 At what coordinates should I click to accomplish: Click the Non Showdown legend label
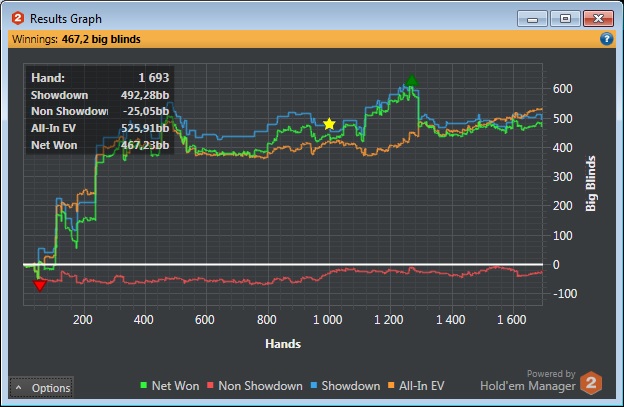pos(260,386)
